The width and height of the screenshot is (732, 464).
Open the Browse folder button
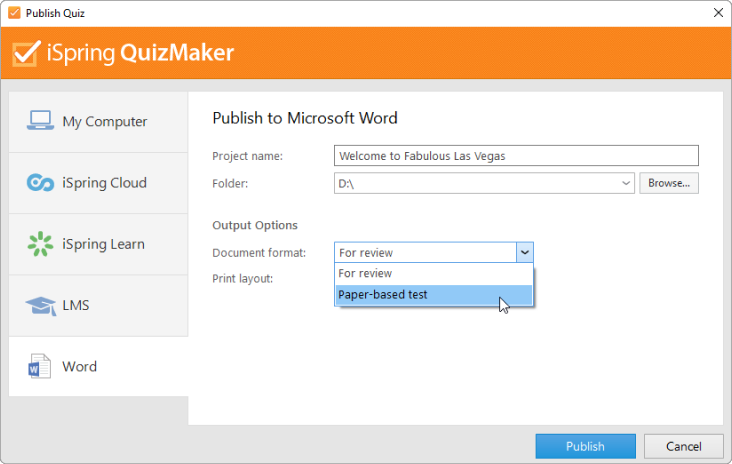pyautogui.click(x=669, y=183)
